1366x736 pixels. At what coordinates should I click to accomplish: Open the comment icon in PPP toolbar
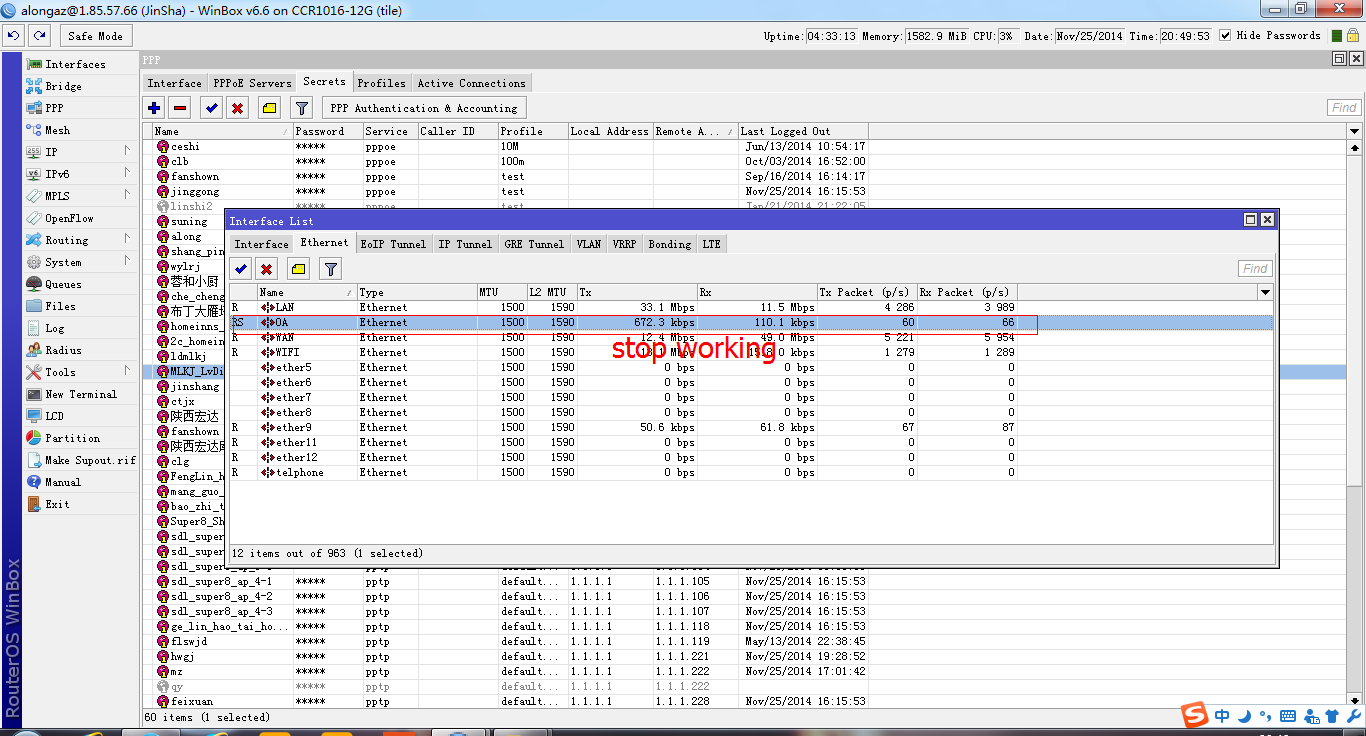(x=269, y=108)
